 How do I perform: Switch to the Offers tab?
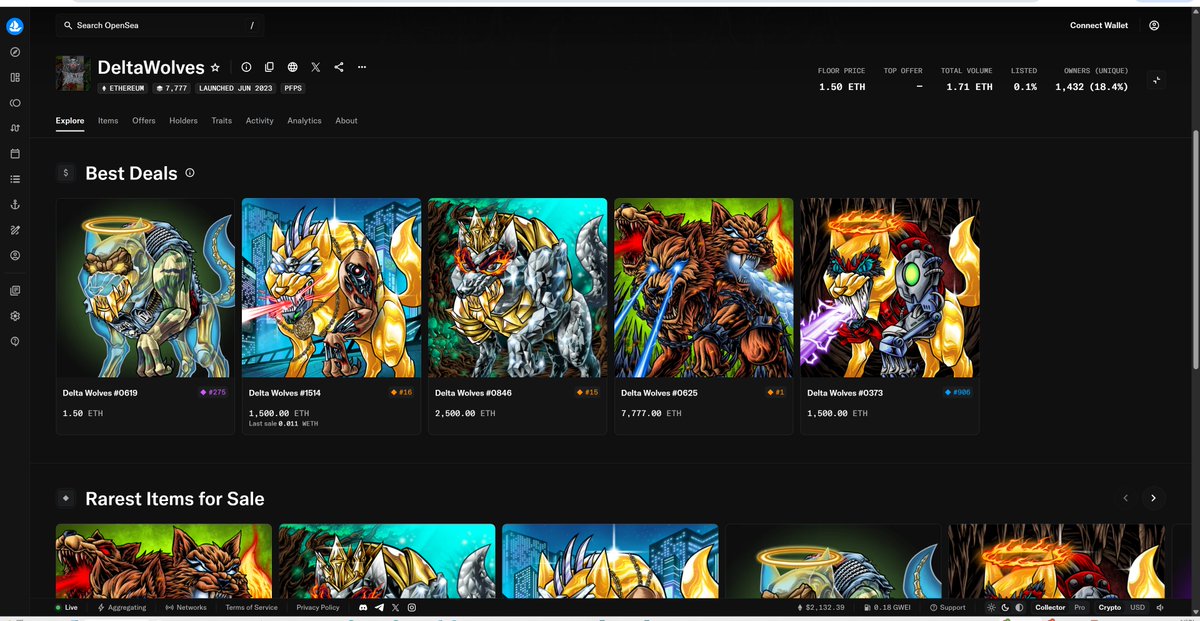(144, 121)
